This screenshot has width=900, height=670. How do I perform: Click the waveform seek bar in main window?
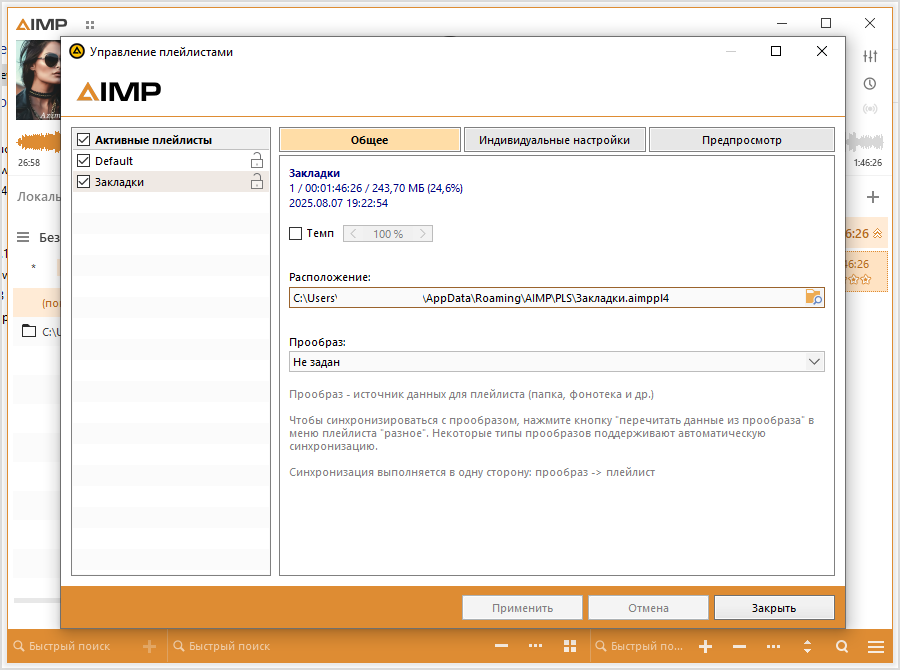38,142
